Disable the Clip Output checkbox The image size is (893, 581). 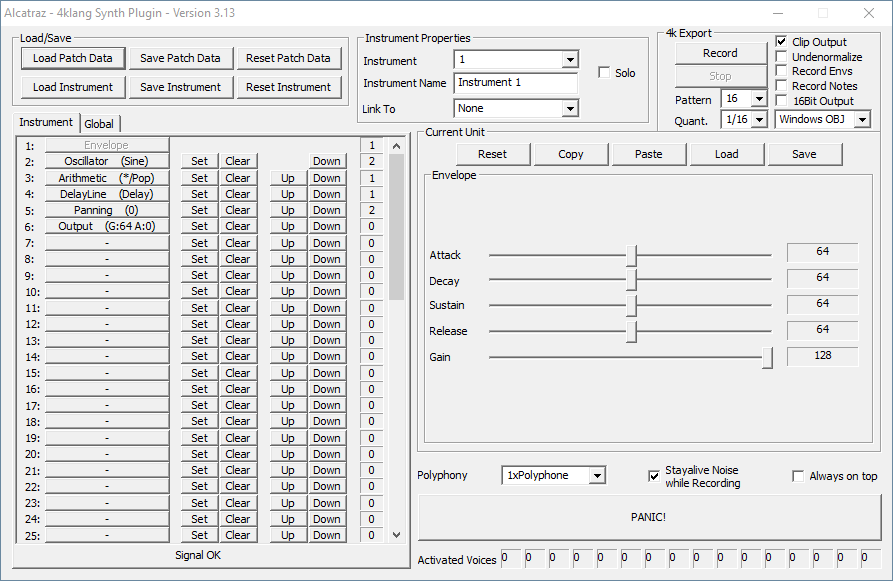(782, 42)
